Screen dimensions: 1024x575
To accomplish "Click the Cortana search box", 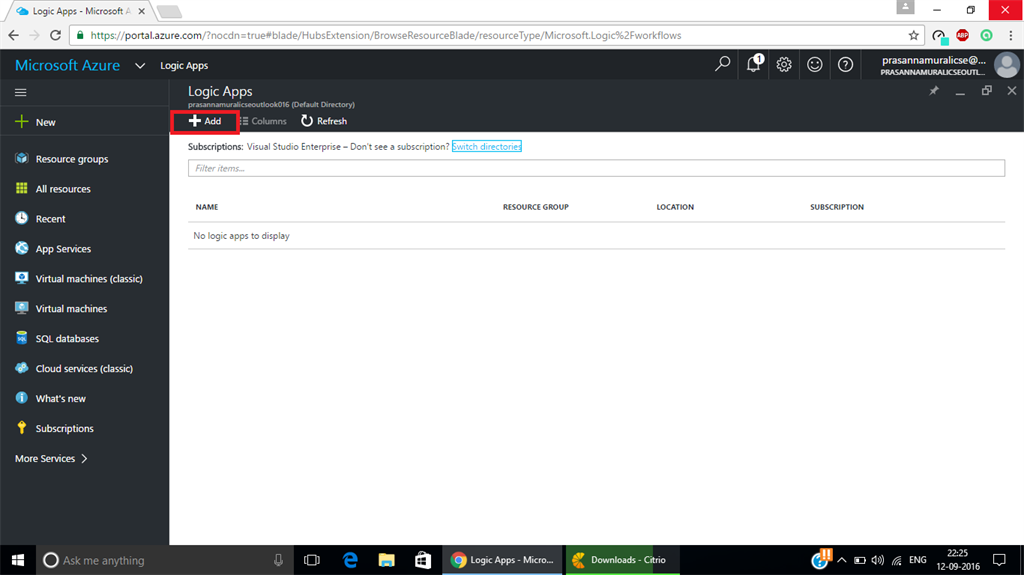I will (x=165, y=560).
